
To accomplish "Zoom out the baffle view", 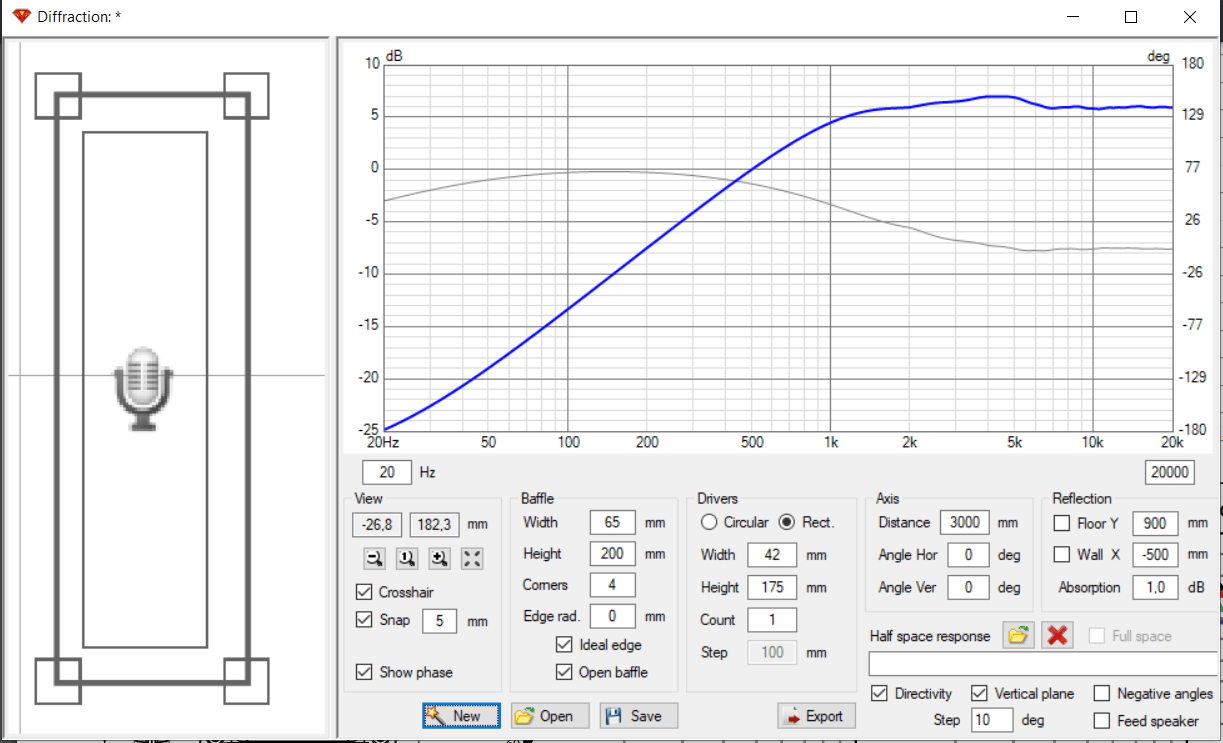I will pyautogui.click(x=374, y=559).
